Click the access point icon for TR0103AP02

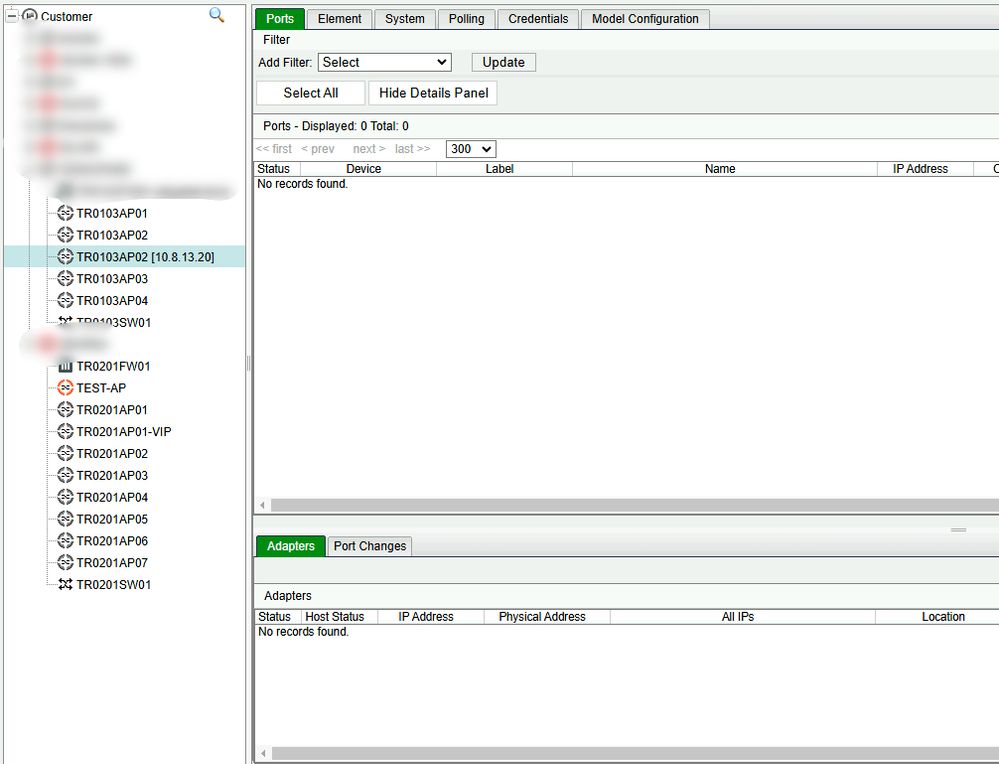pos(65,234)
